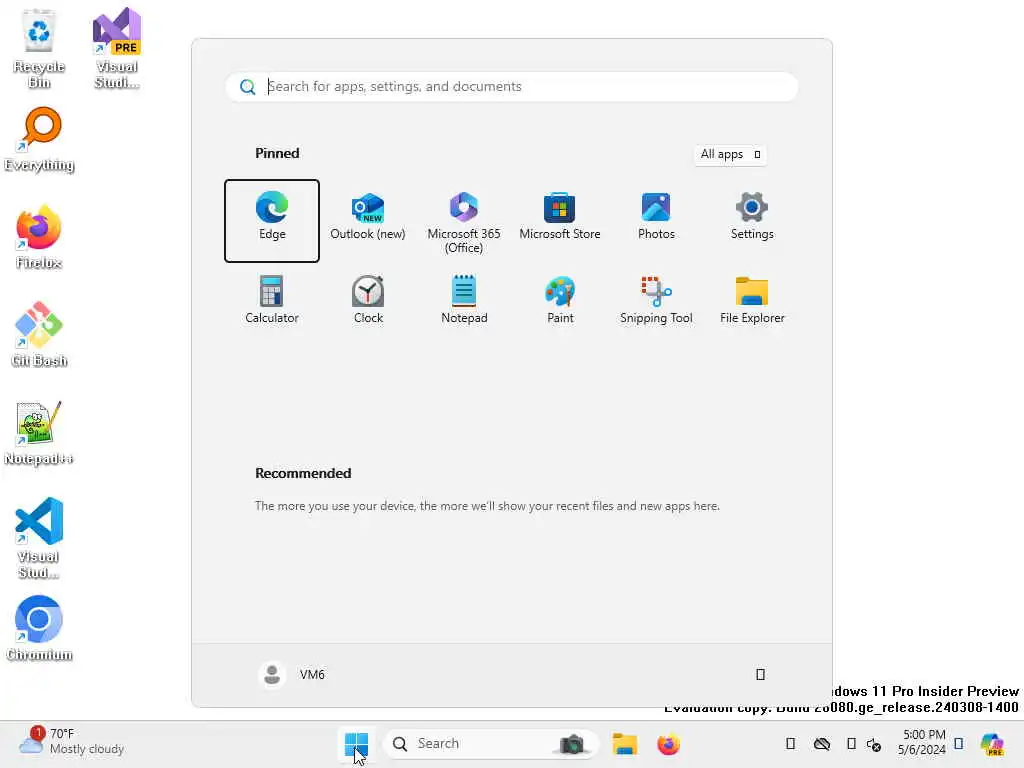Launch Notepad from pinned apps

pyautogui.click(x=464, y=300)
